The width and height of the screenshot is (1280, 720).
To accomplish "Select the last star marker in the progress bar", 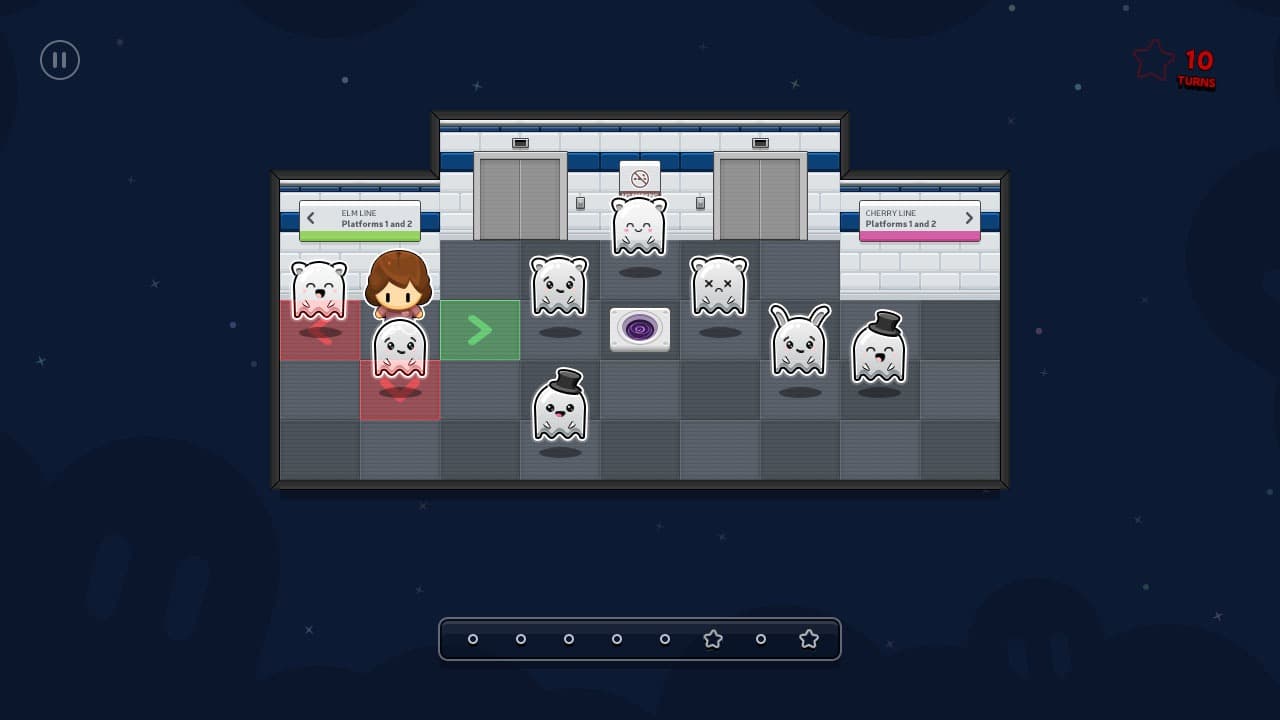I will pyautogui.click(x=809, y=638).
